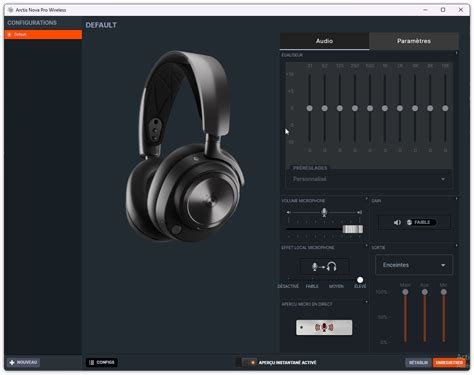Collapse the Aperçu Micro en Direct arrow
Screen dimensions: 474x375
click(x=366, y=302)
